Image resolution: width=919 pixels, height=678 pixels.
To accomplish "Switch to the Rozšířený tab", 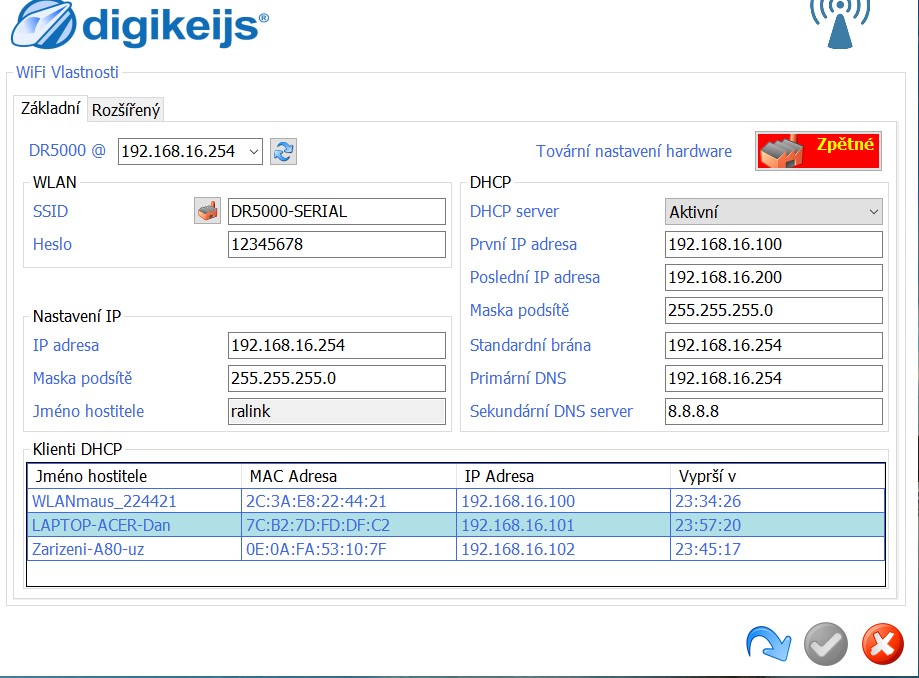I will (126, 110).
